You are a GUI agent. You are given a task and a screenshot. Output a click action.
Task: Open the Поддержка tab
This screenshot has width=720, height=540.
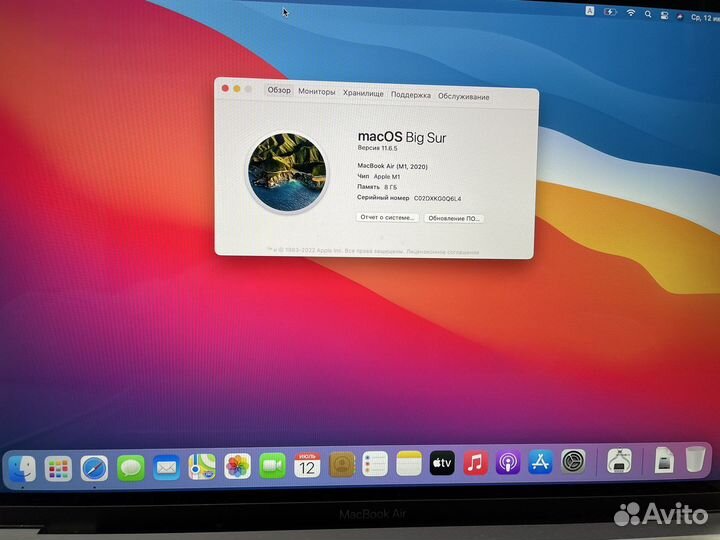coord(411,95)
